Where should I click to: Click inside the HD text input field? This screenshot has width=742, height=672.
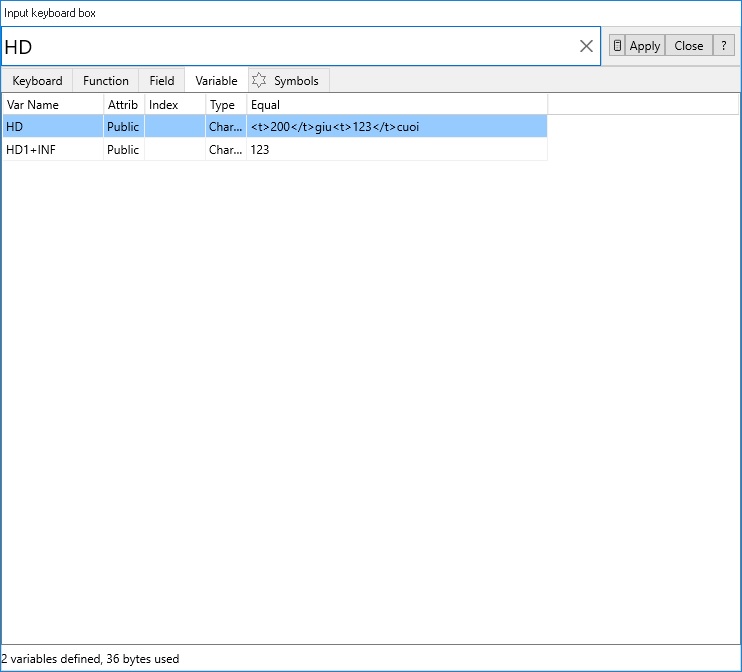pos(290,46)
